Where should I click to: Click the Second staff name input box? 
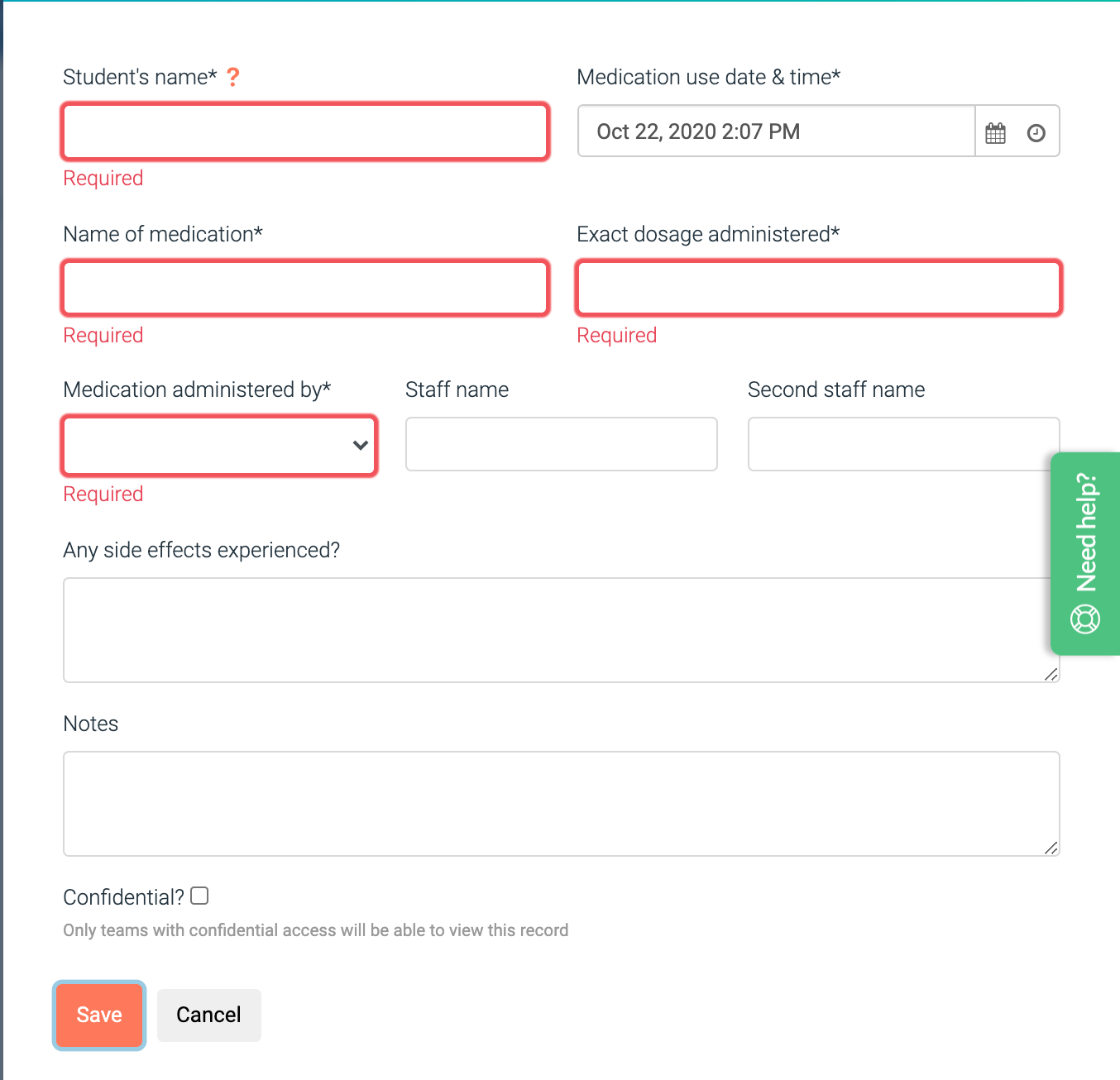[902, 444]
